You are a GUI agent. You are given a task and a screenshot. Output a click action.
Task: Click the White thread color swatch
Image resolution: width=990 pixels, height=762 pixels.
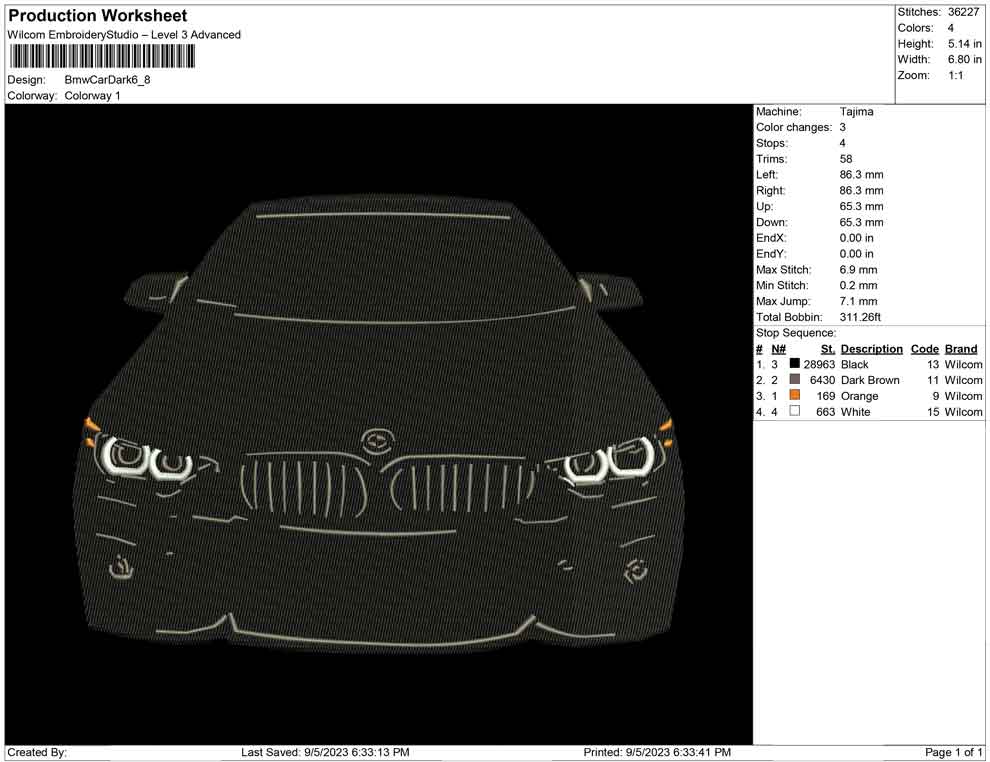[795, 412]
